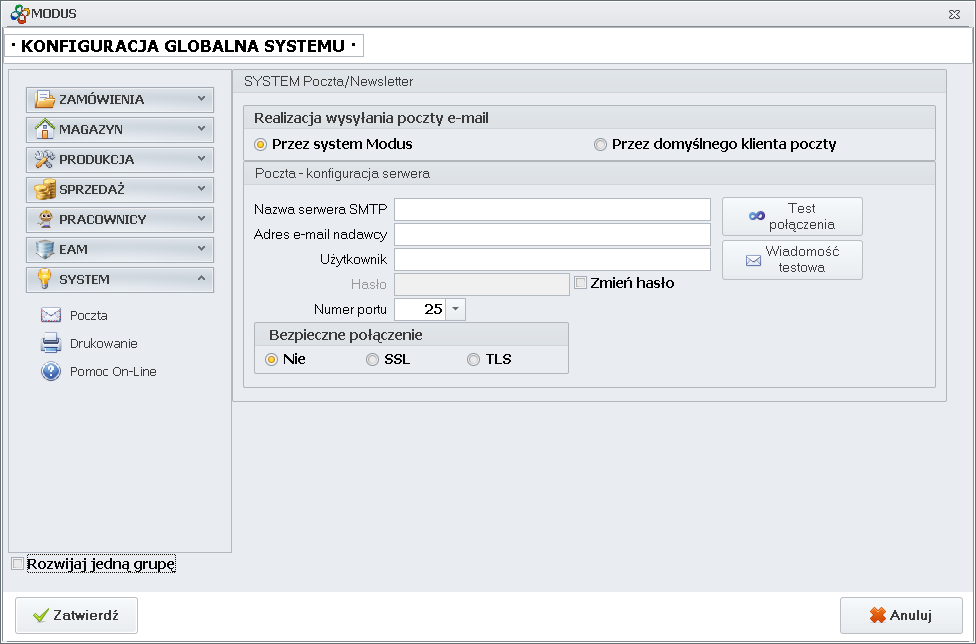The image size is (976, 644).
Task: Confirm with the Zatwierdź button
Action: tap(77, 615)
